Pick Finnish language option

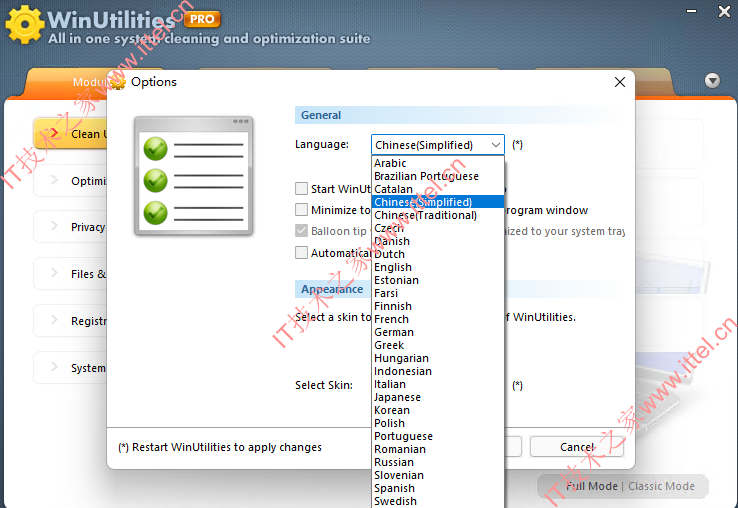438,306
